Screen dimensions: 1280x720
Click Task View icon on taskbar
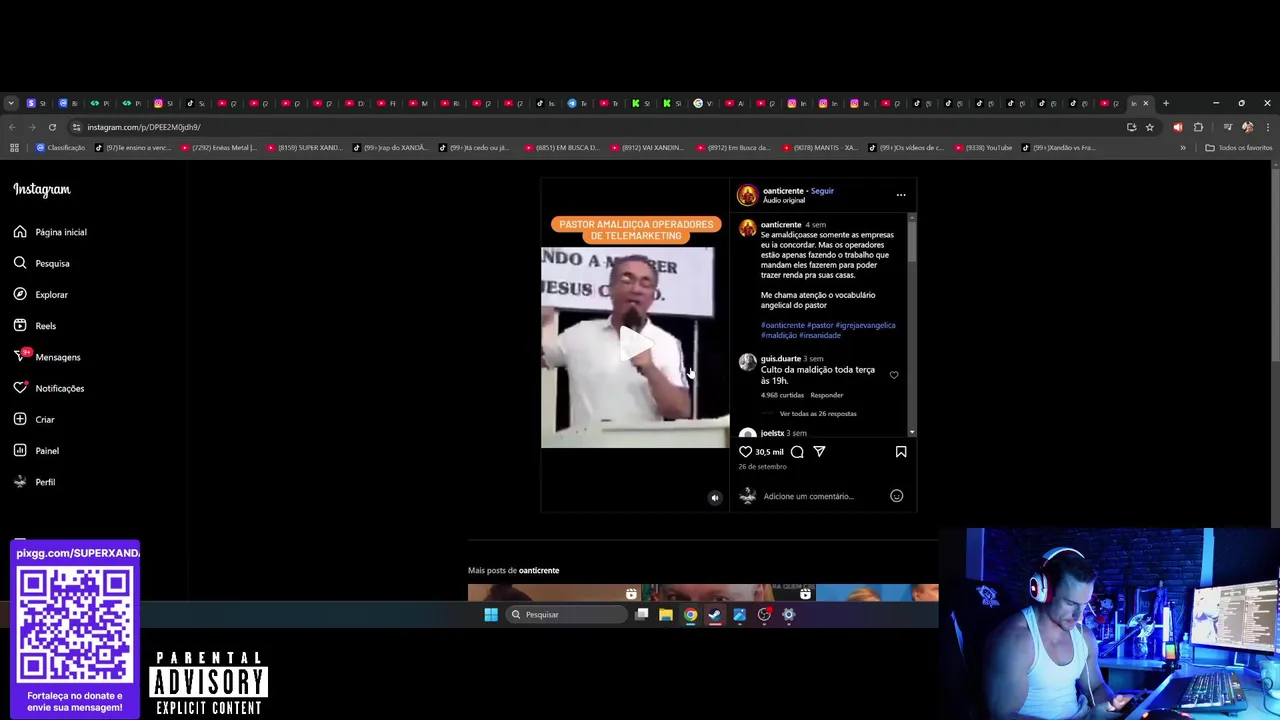point(642,615)
